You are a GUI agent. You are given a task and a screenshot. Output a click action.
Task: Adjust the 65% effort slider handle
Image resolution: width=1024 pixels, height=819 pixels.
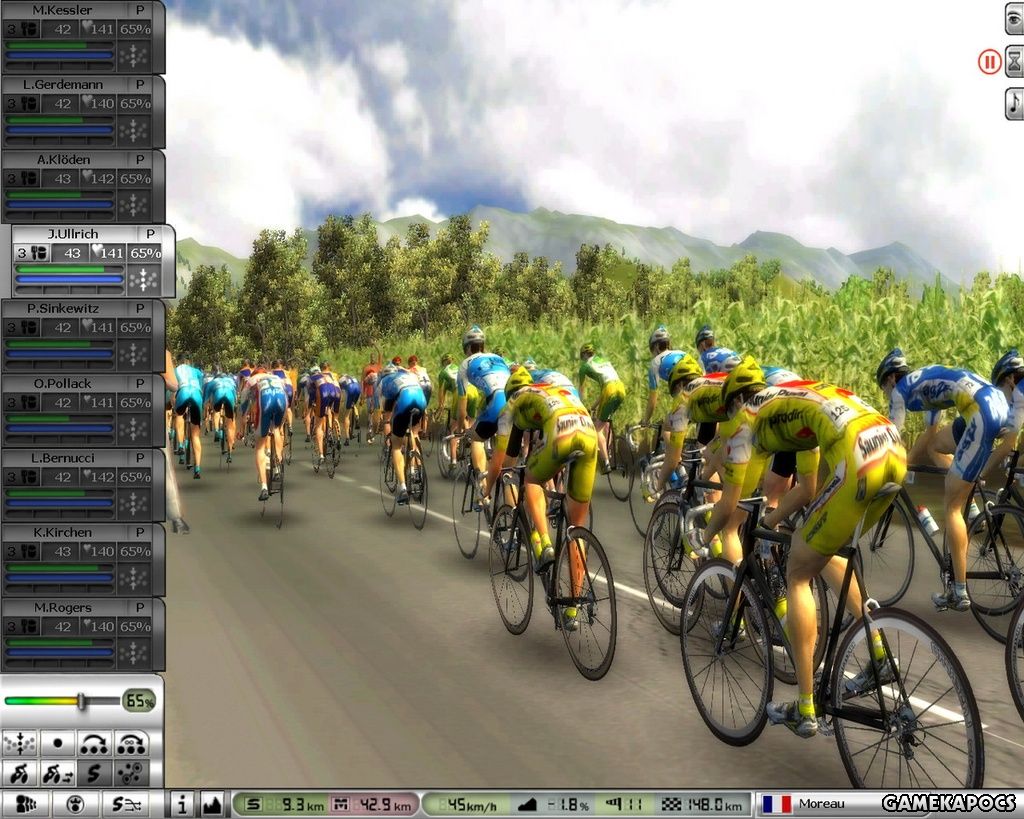(81, 701)
